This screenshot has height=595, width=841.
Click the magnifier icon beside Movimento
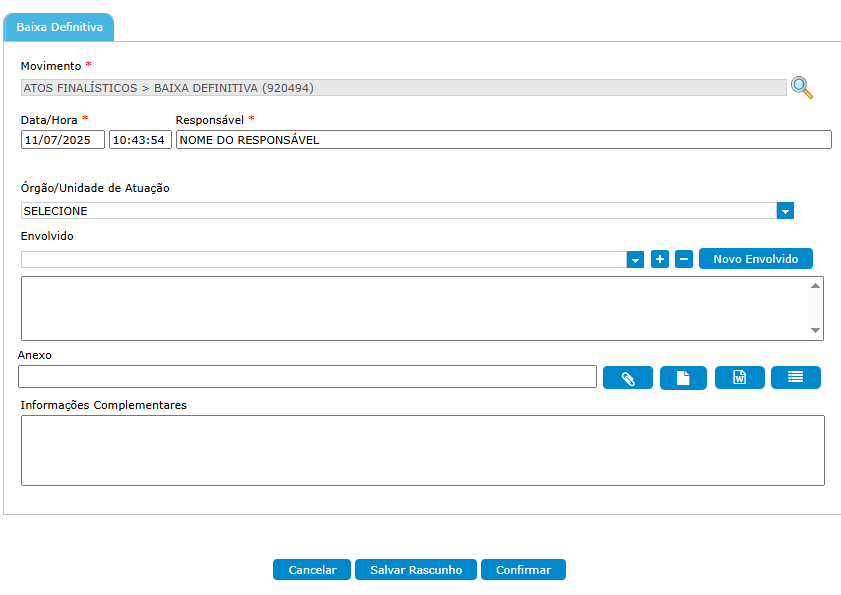tap(802, 88)
